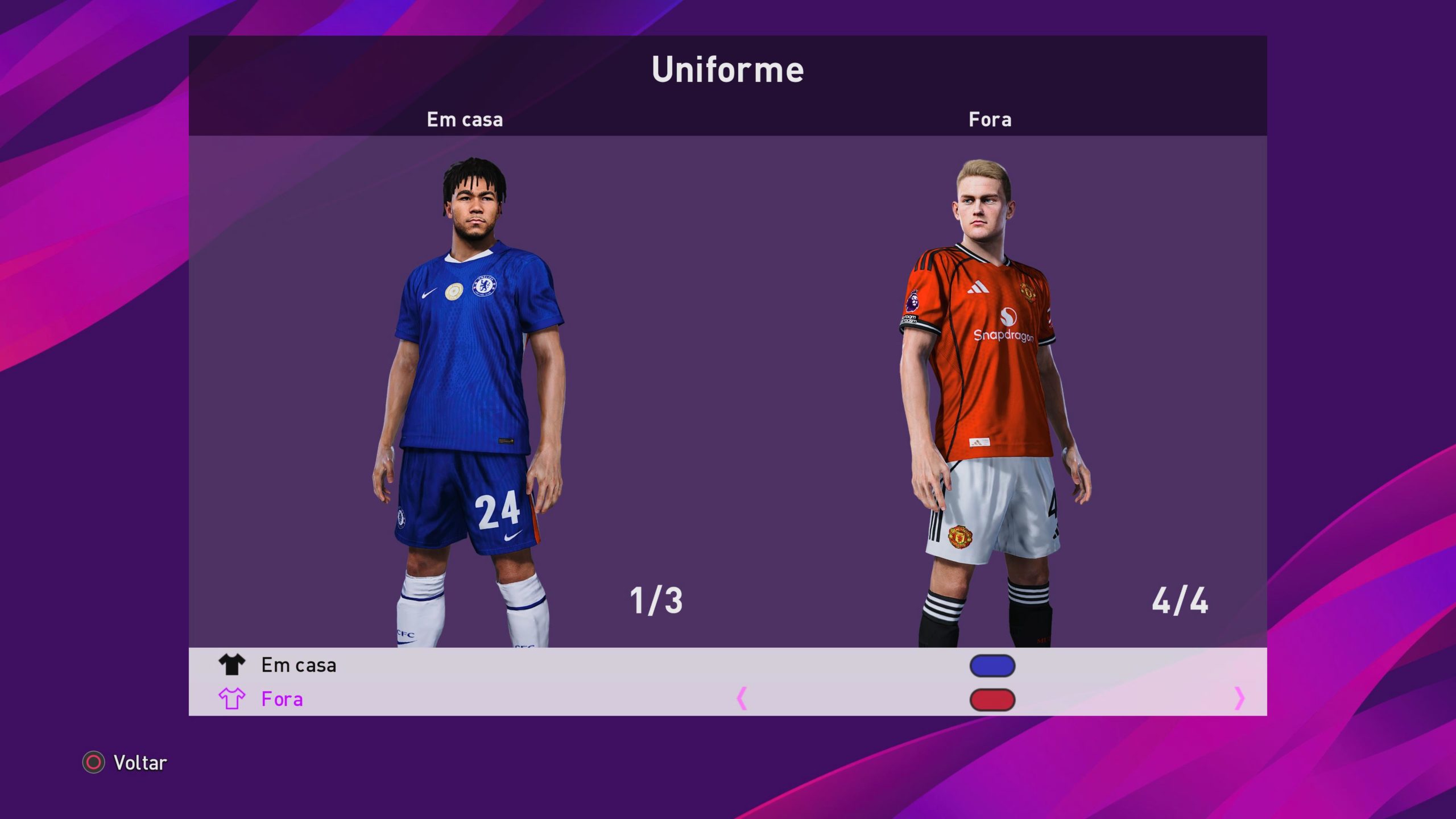Select the highlighted Fora menu row

(727, 698)
